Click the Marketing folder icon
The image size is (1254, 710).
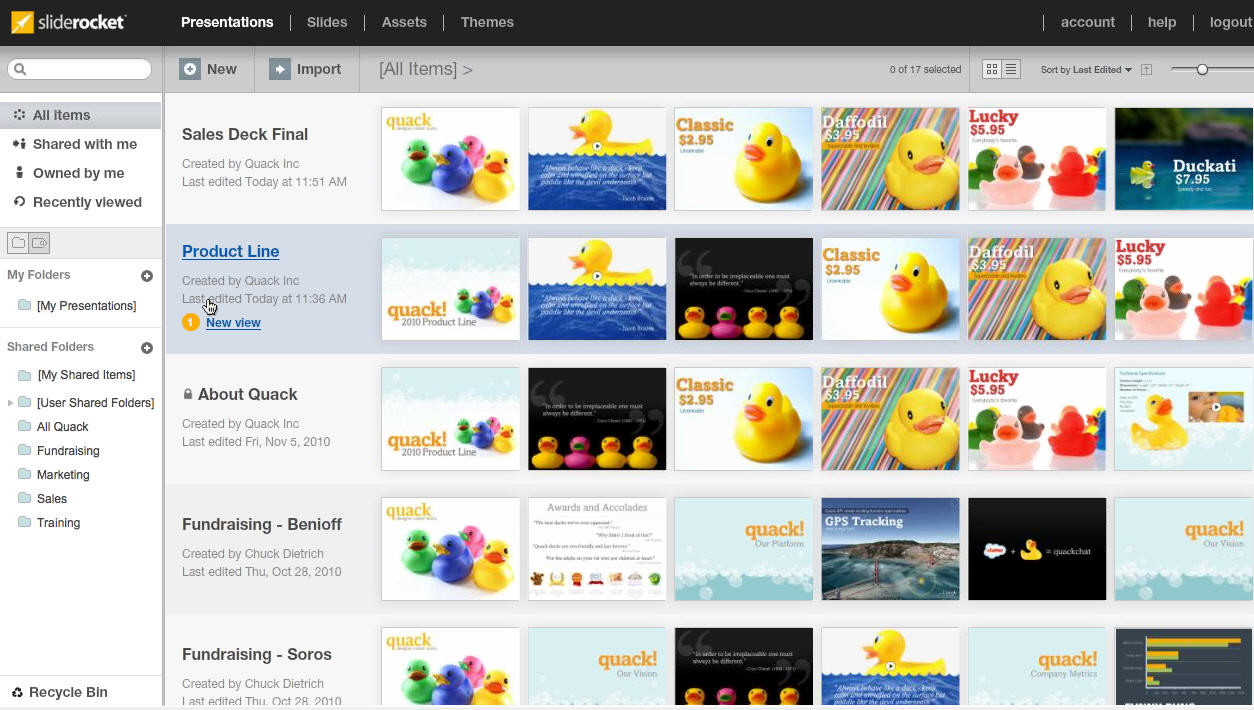[24, 475]
